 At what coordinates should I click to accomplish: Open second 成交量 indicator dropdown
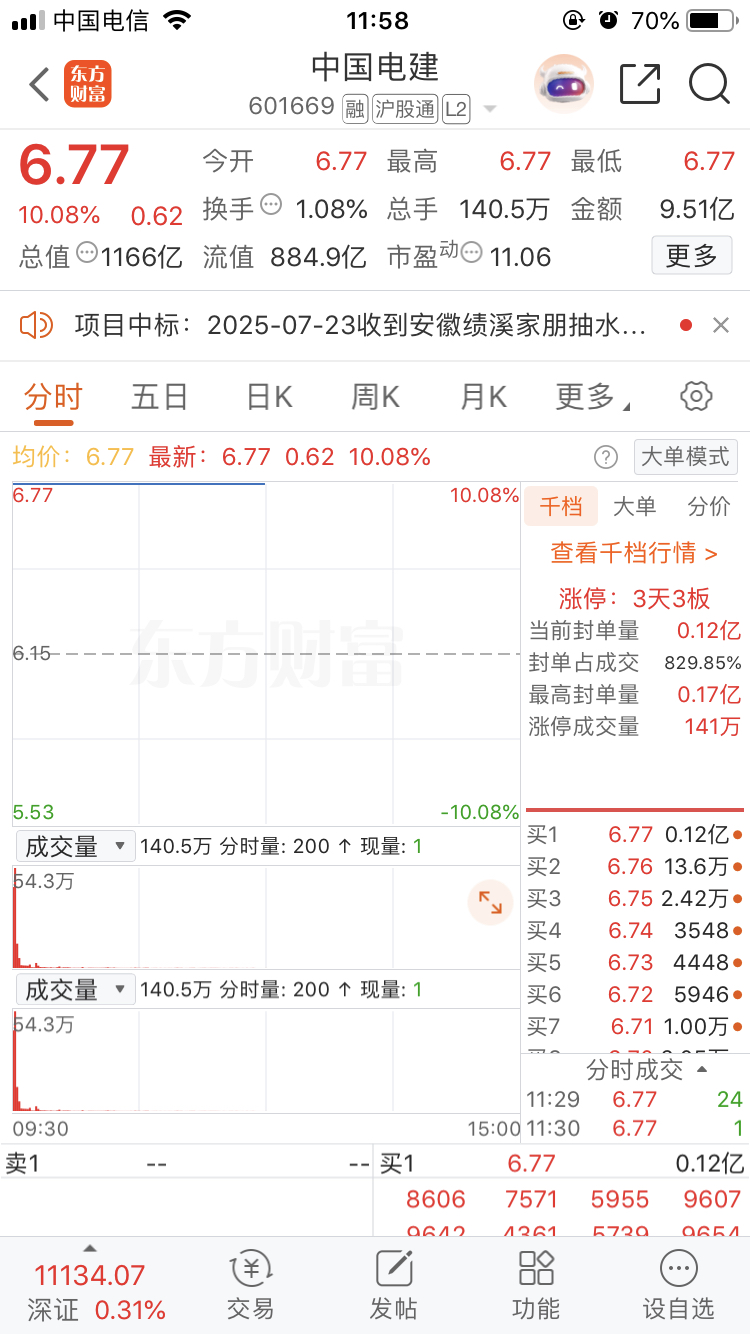(75, 990)
